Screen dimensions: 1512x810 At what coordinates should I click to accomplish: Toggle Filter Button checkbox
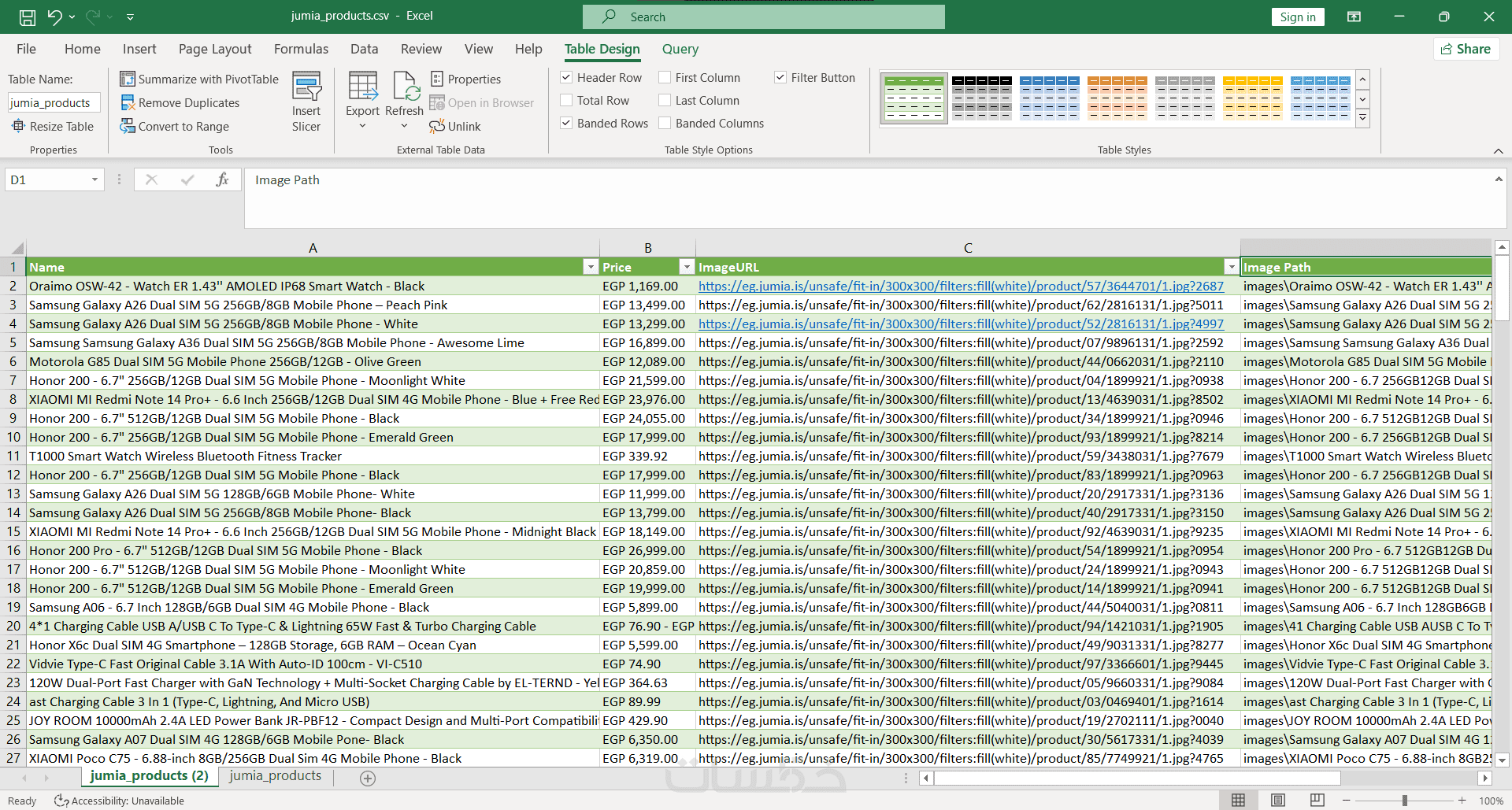780,77
